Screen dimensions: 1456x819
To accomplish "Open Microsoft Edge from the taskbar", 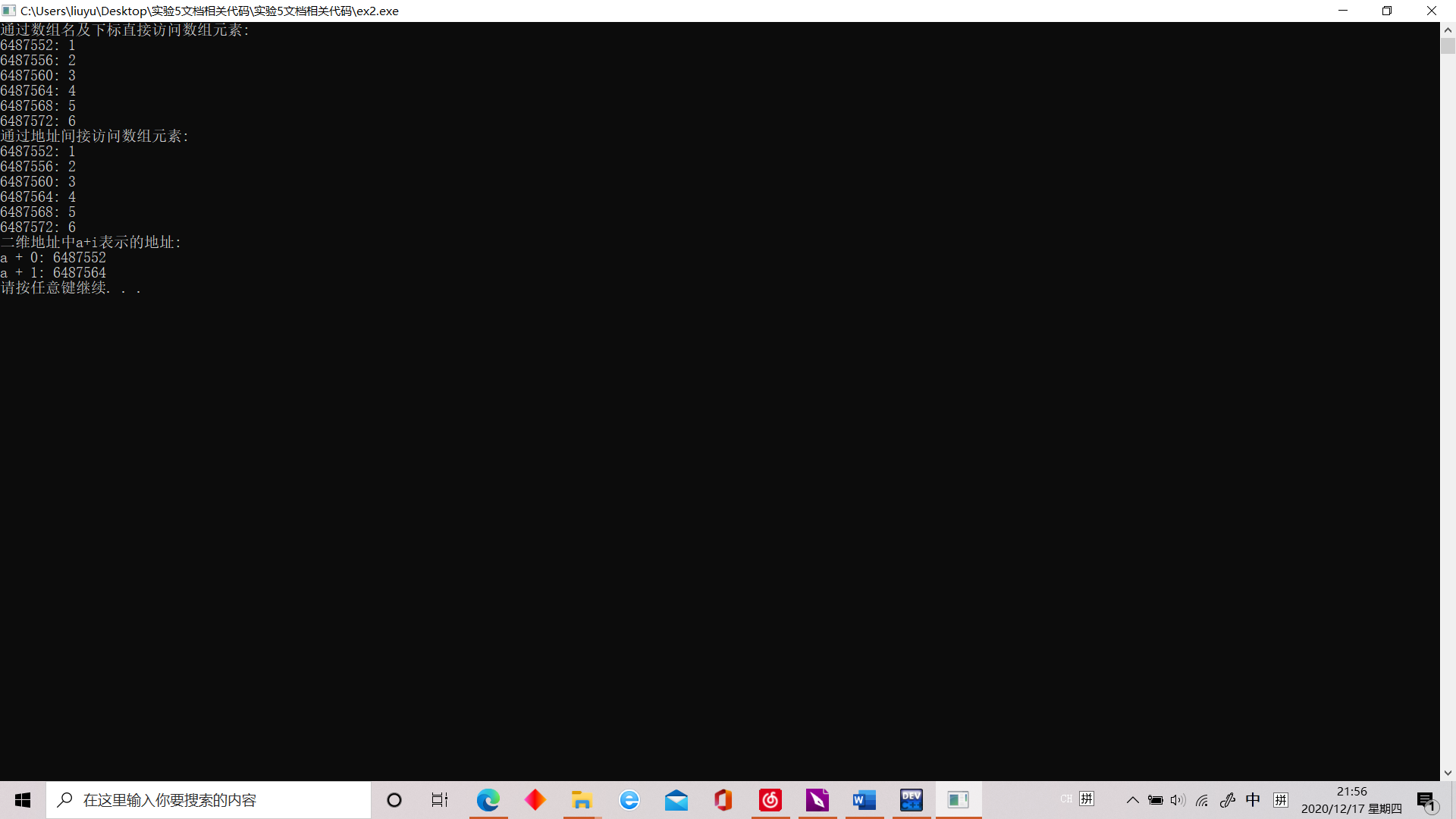I will pyautogui.click(x=488, y=800).
